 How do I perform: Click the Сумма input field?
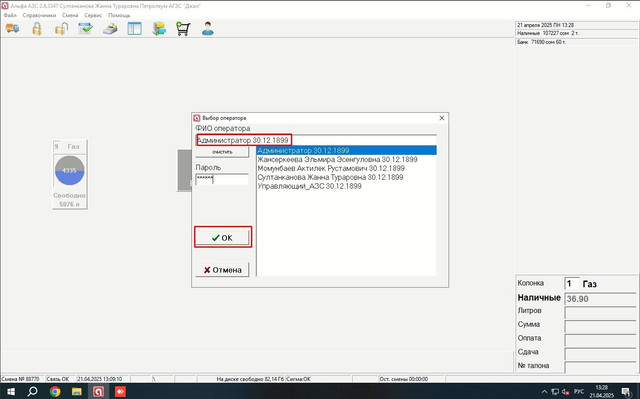tap(600, 326)
